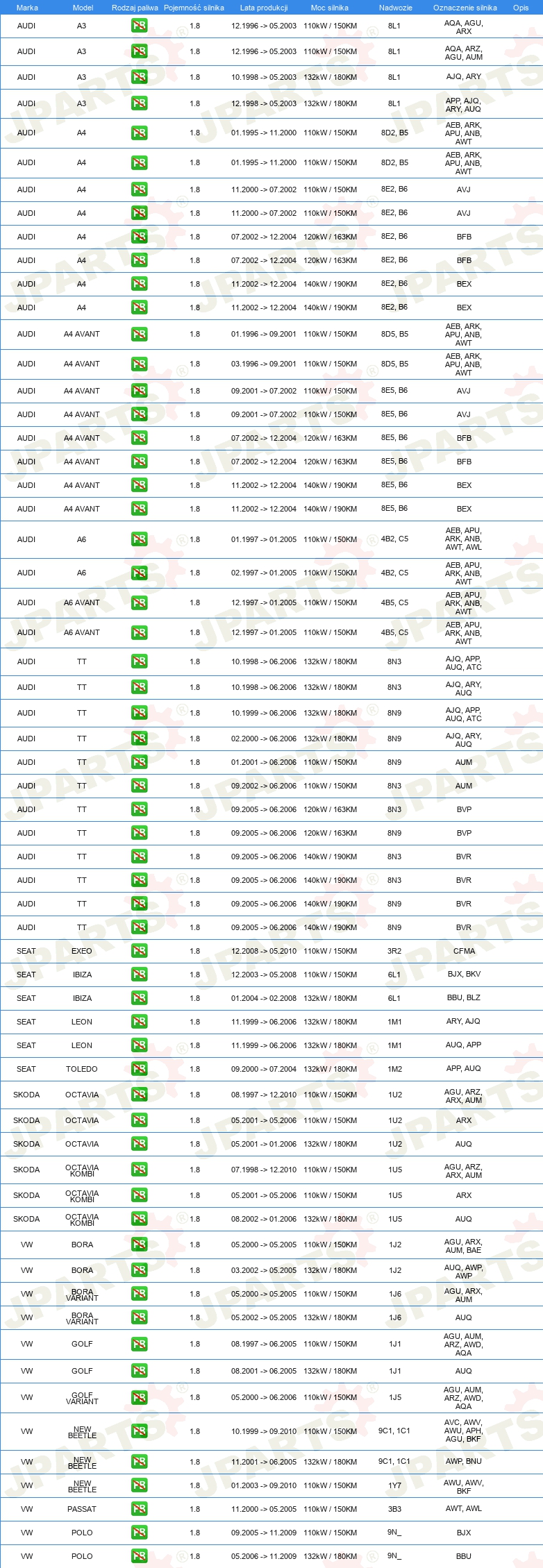Click the Nadwozie column header

click(x=395, y=8)
